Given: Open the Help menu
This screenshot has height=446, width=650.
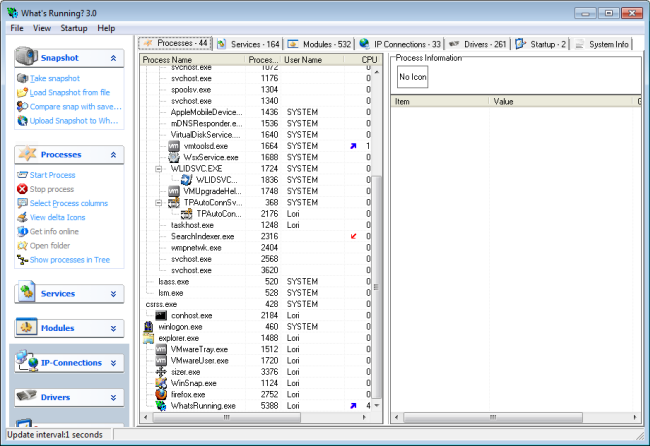Looking at the screenshot, I should pyautogui.click(x=106, y=28).
